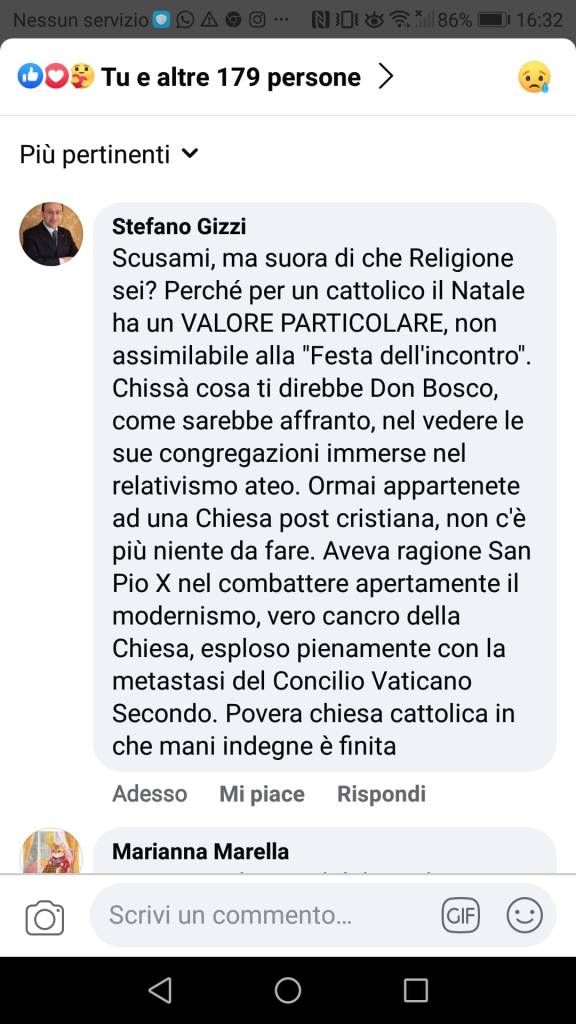Like the comment with Mi piace
This screenshot has width=576, height=1024.
[262, 793]
